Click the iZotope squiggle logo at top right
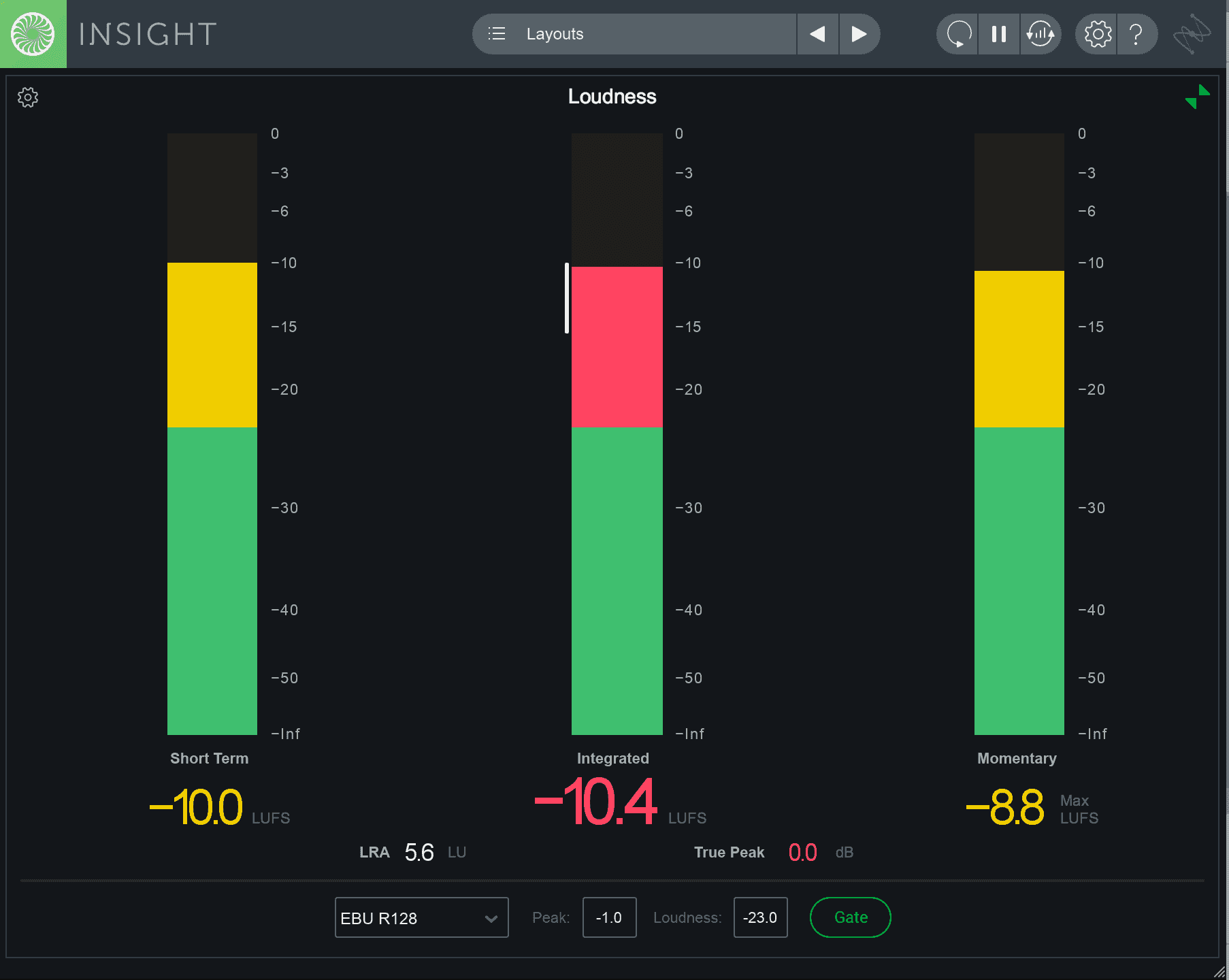Viewport: 1229px width, 980px height. pos(1192,34)
